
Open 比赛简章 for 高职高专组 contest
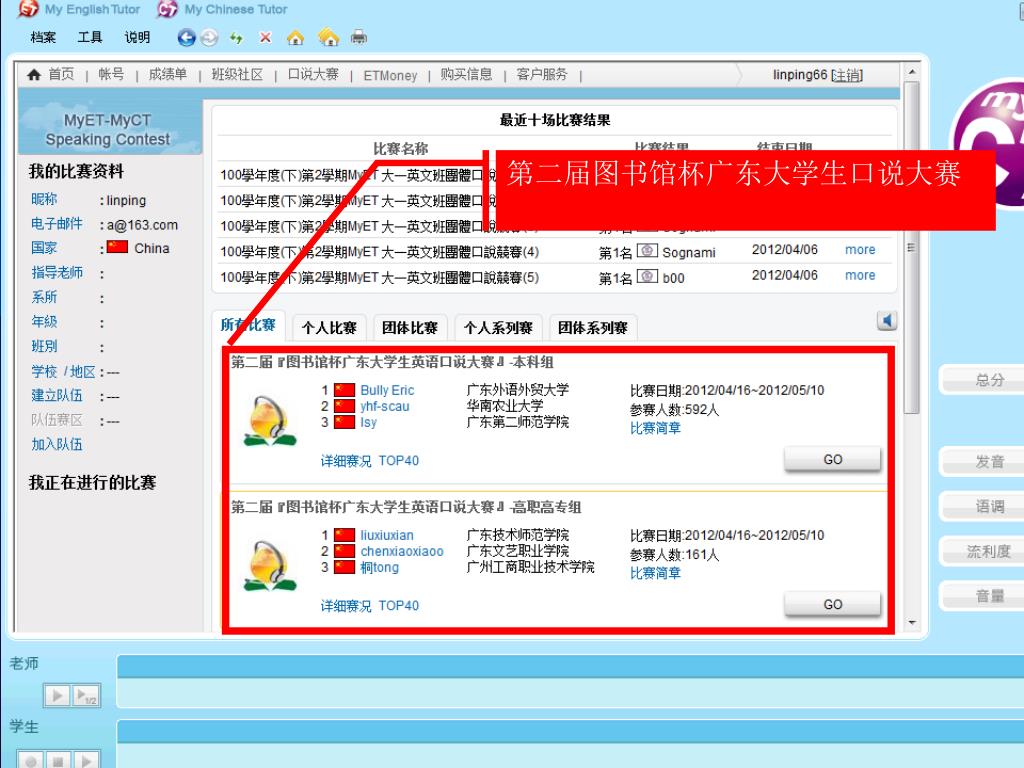pos(655,573)
